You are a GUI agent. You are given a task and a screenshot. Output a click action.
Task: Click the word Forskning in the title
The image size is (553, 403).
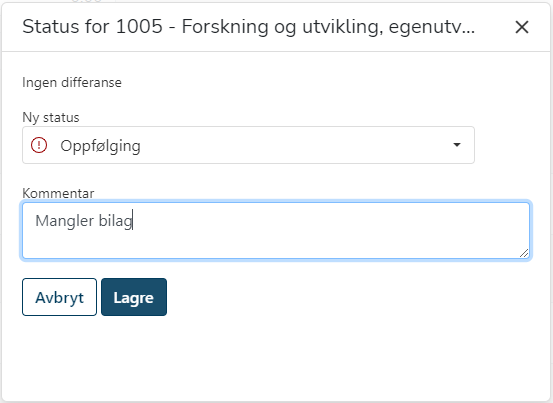tap(225, 27)
